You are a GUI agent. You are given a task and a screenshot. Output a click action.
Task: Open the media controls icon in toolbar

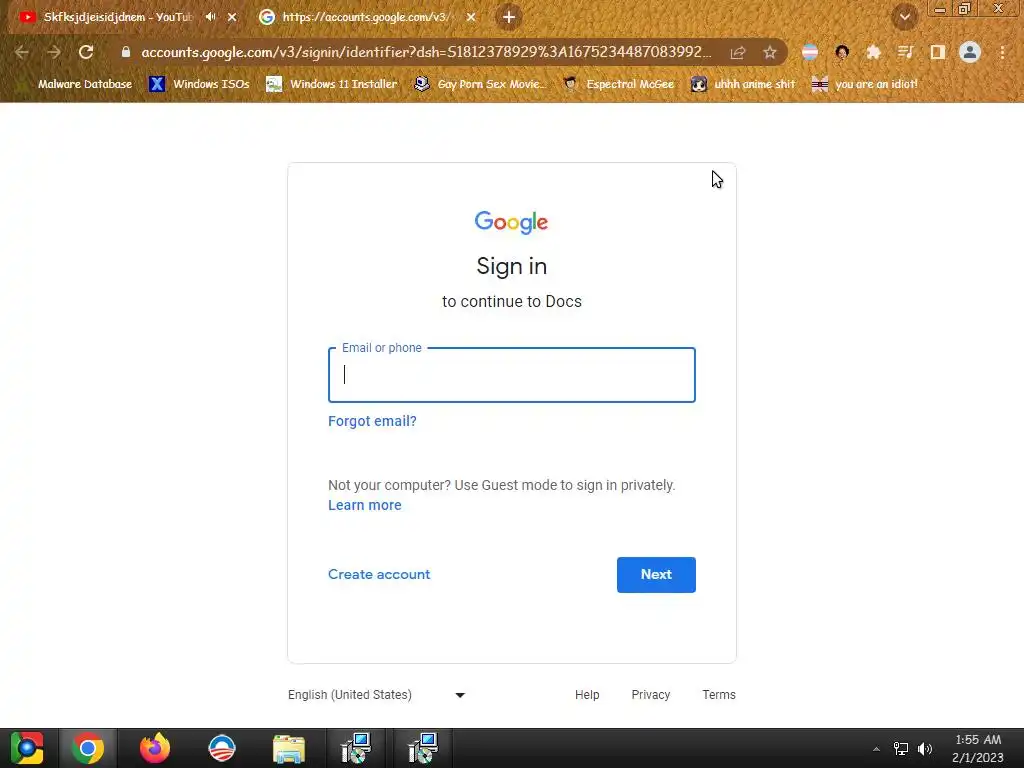(x=905, y=52)
